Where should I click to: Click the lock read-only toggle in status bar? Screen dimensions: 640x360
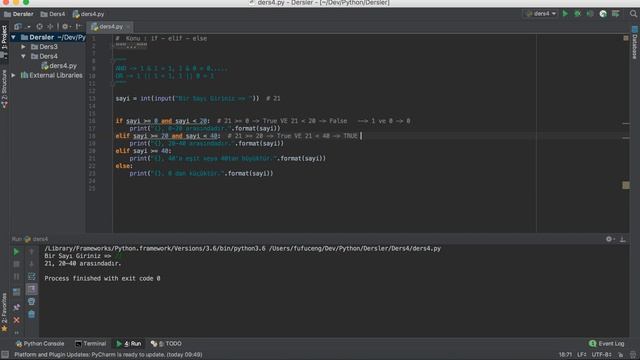(x=621, y=355)
